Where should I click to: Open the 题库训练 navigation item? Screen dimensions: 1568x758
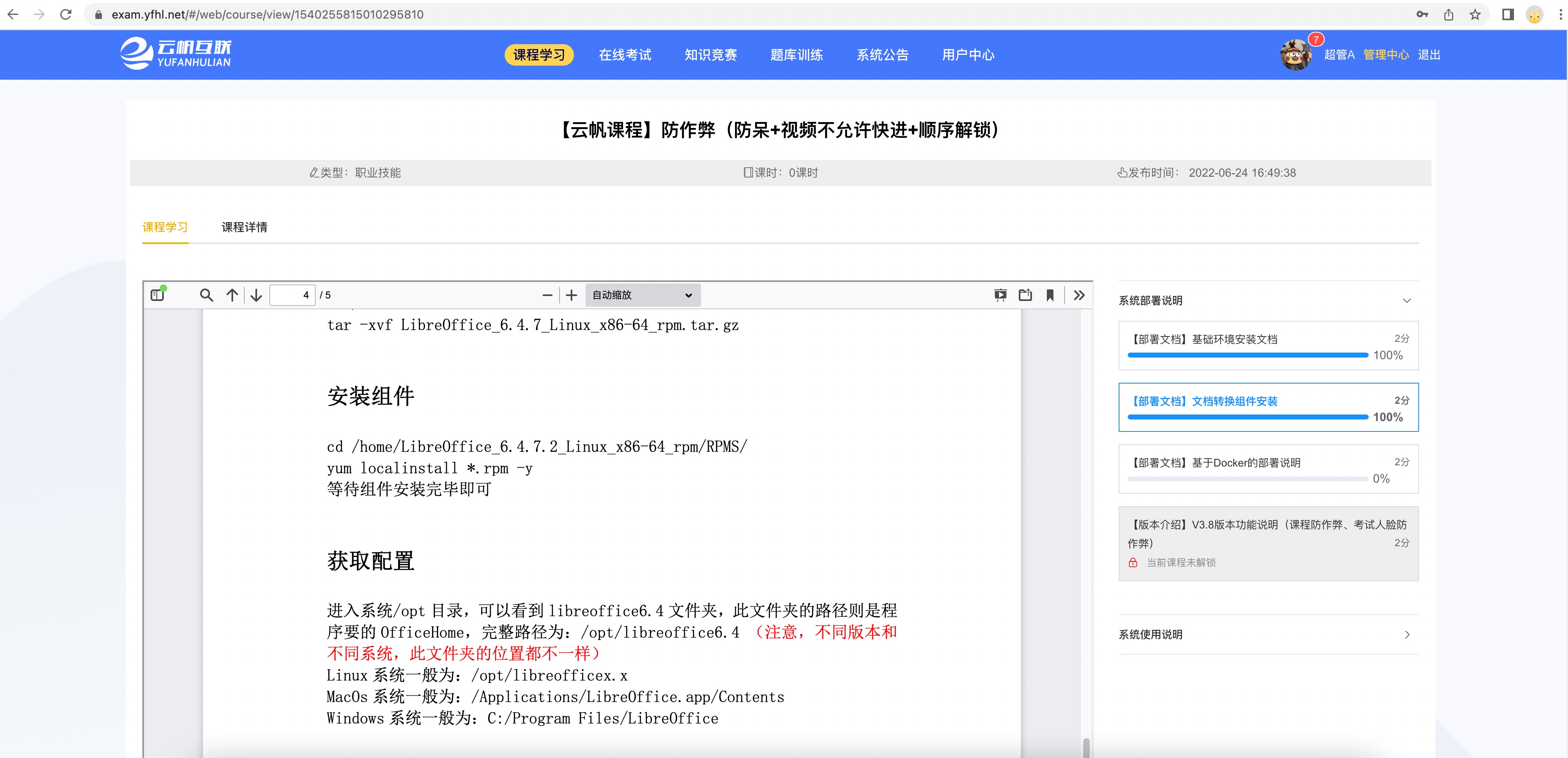796,55
